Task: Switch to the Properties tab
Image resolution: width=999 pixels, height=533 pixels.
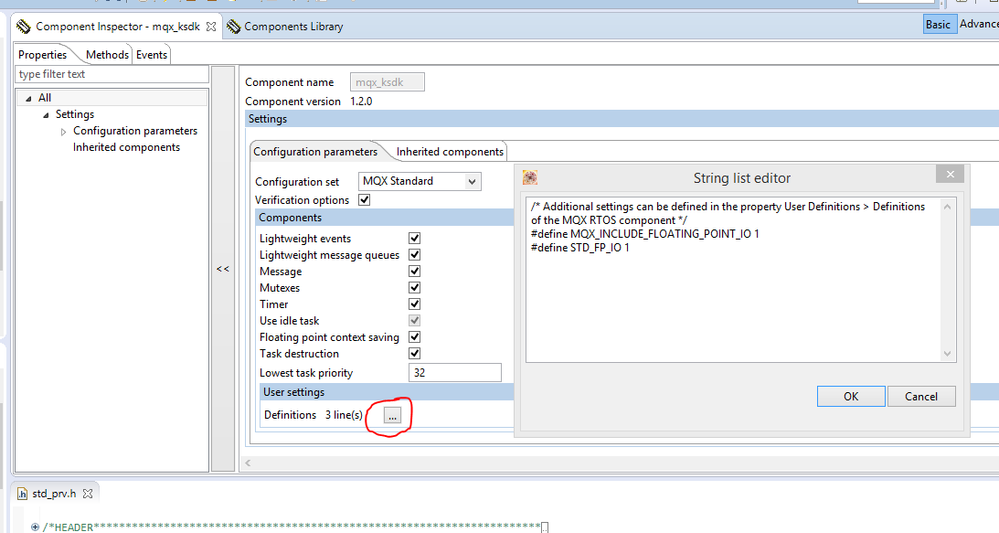Action: pos(43,55)
